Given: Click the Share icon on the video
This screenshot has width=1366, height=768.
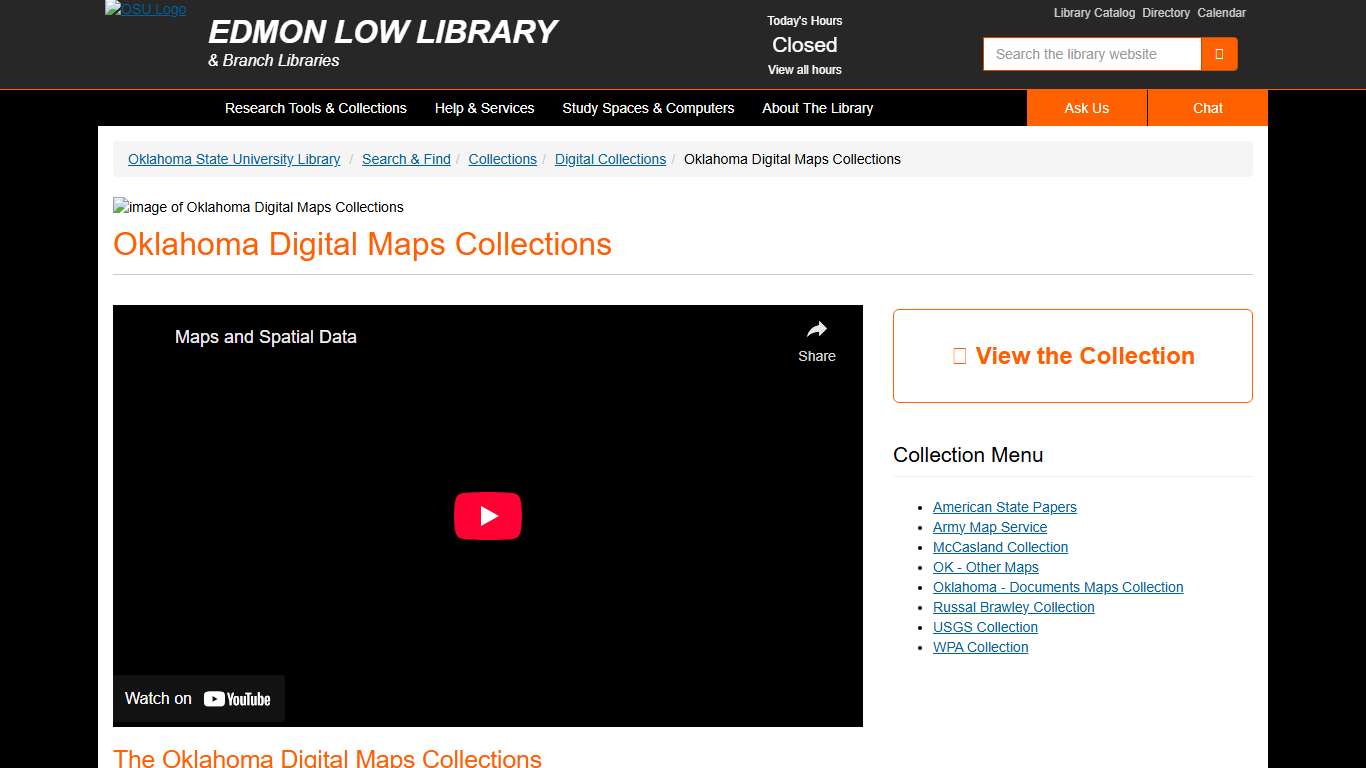Looking at the screenshot, I should (816, 330).
